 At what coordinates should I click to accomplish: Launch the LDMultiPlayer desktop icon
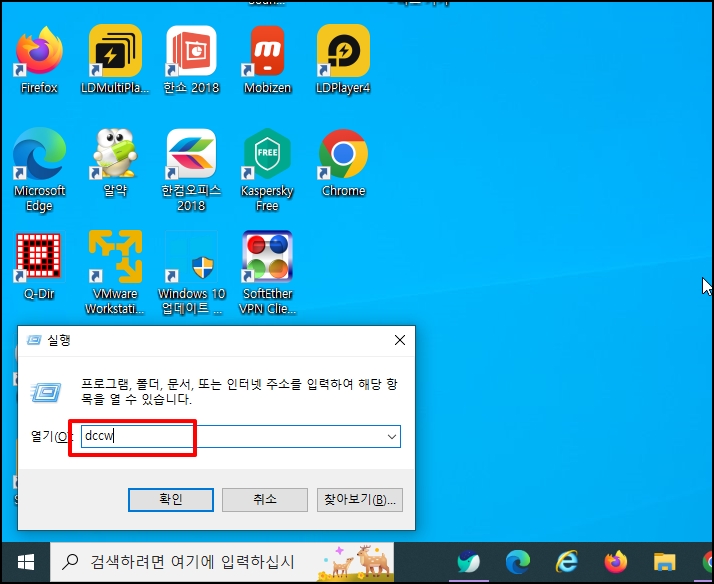coord(115,59)
